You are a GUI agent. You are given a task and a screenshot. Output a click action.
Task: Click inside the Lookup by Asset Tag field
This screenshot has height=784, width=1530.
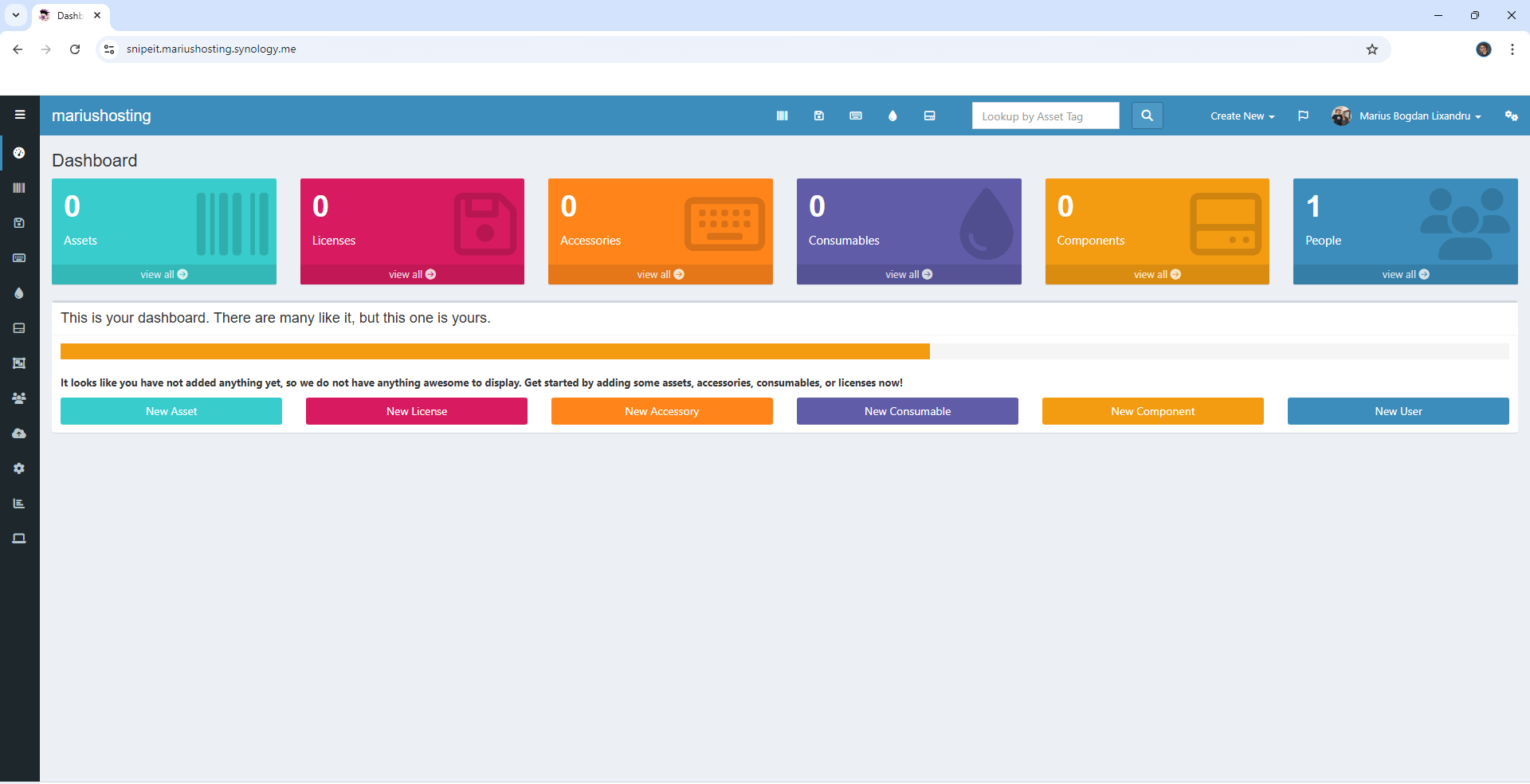(1045, 116)
